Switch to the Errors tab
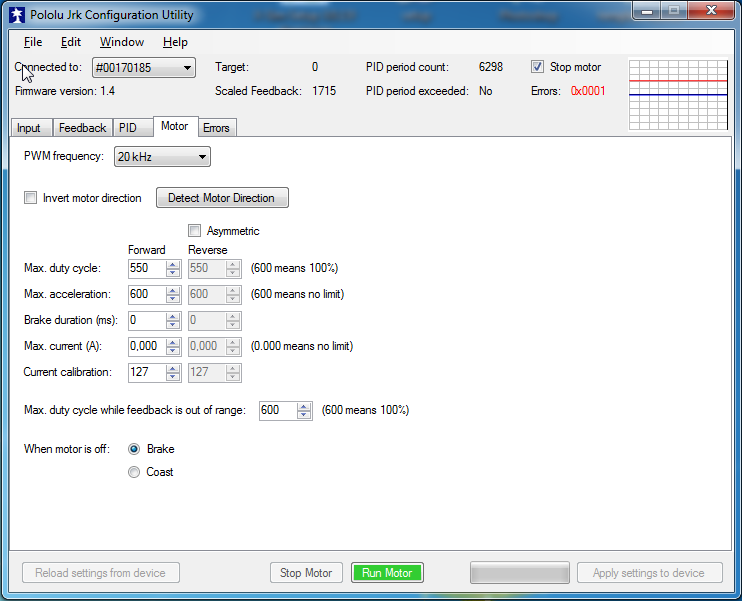The height and width of the screenshot is (601, 742). (216, 128)
